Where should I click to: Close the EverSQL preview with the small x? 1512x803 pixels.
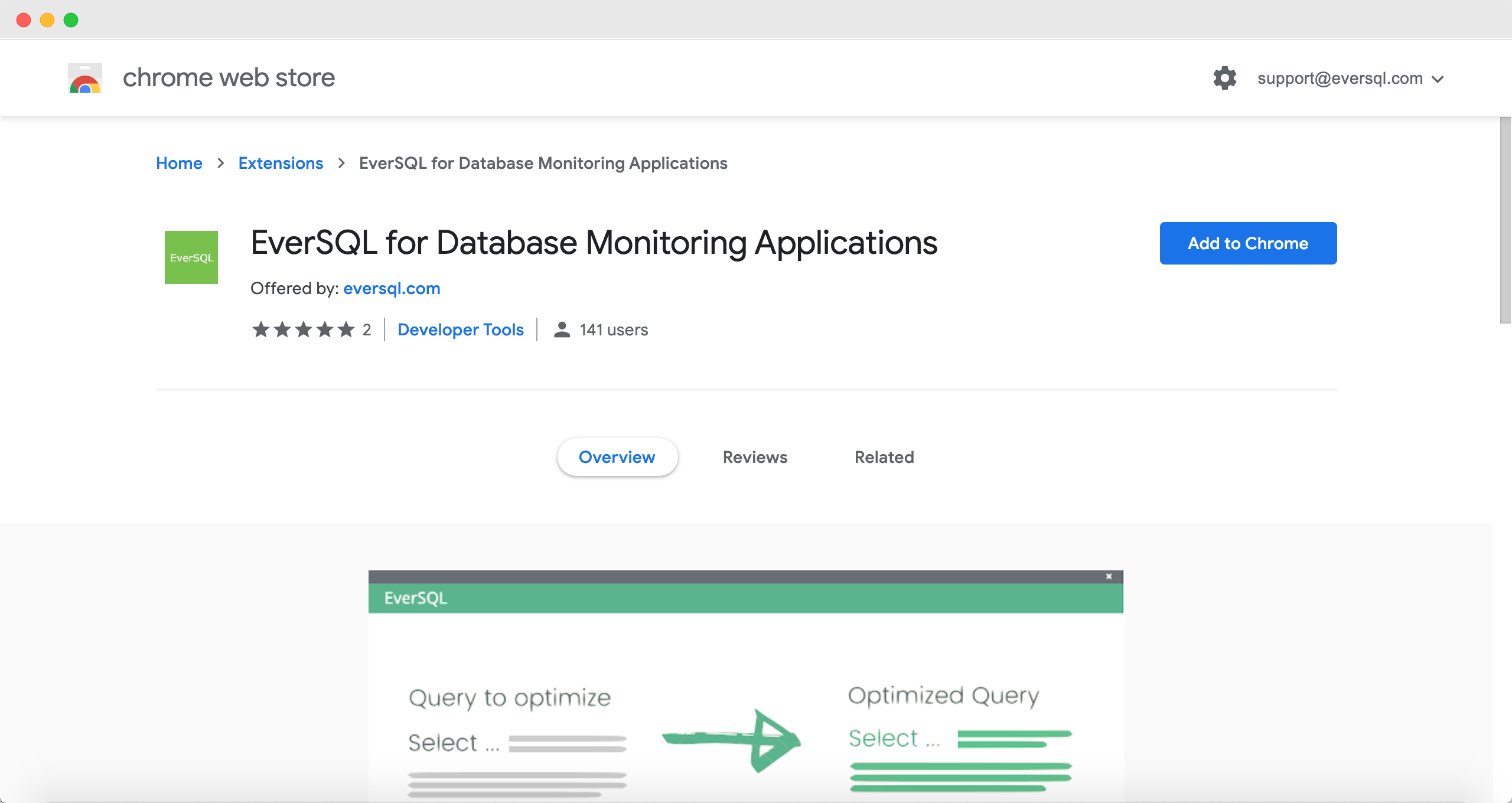[1109, 576]
